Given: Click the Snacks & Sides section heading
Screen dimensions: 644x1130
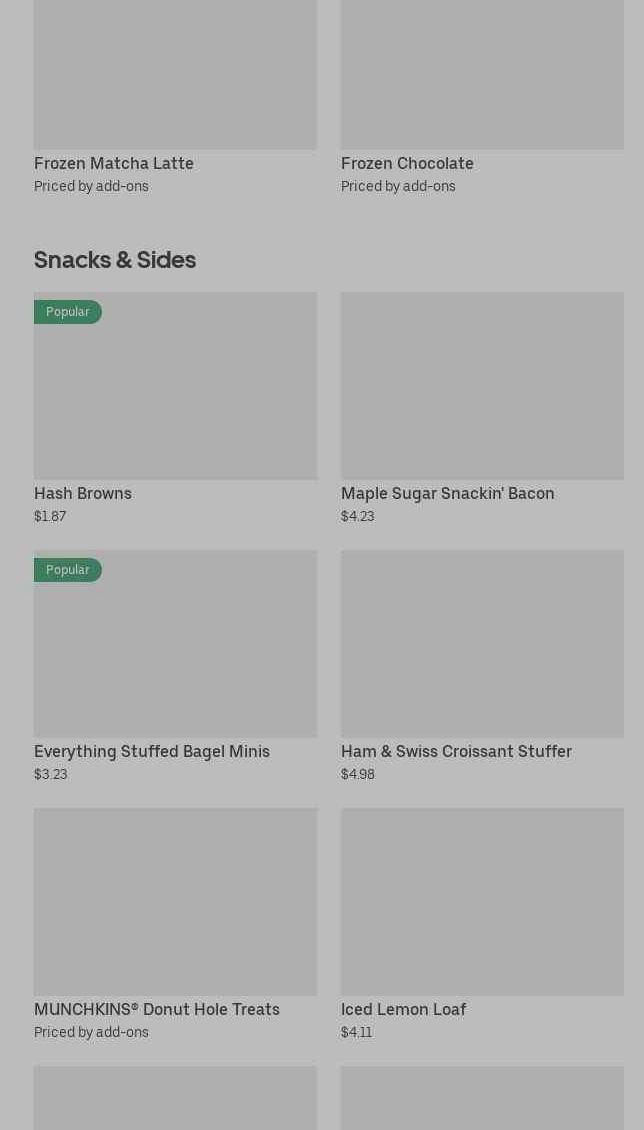Looking at the screenshot, I should (x=115, y=260).
